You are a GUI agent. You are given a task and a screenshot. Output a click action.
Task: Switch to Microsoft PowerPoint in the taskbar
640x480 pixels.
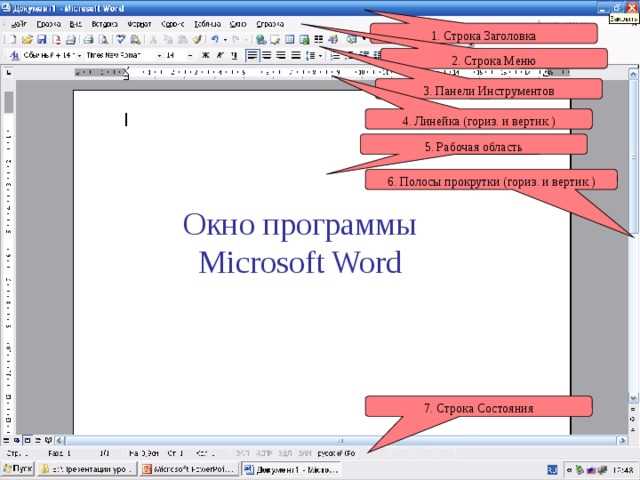(189, 469)
